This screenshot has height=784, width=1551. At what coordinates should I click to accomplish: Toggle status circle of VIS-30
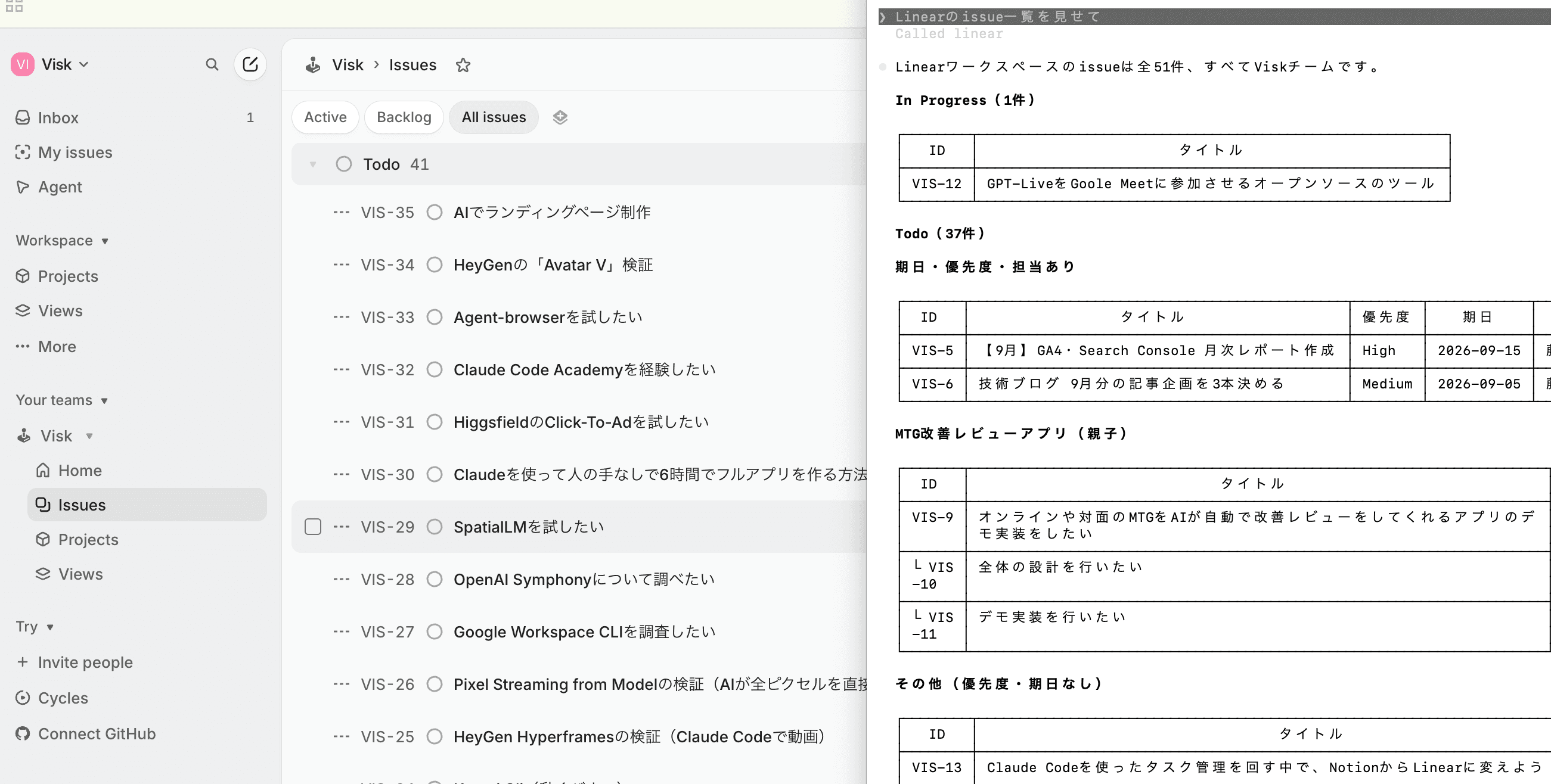[434, 475]
